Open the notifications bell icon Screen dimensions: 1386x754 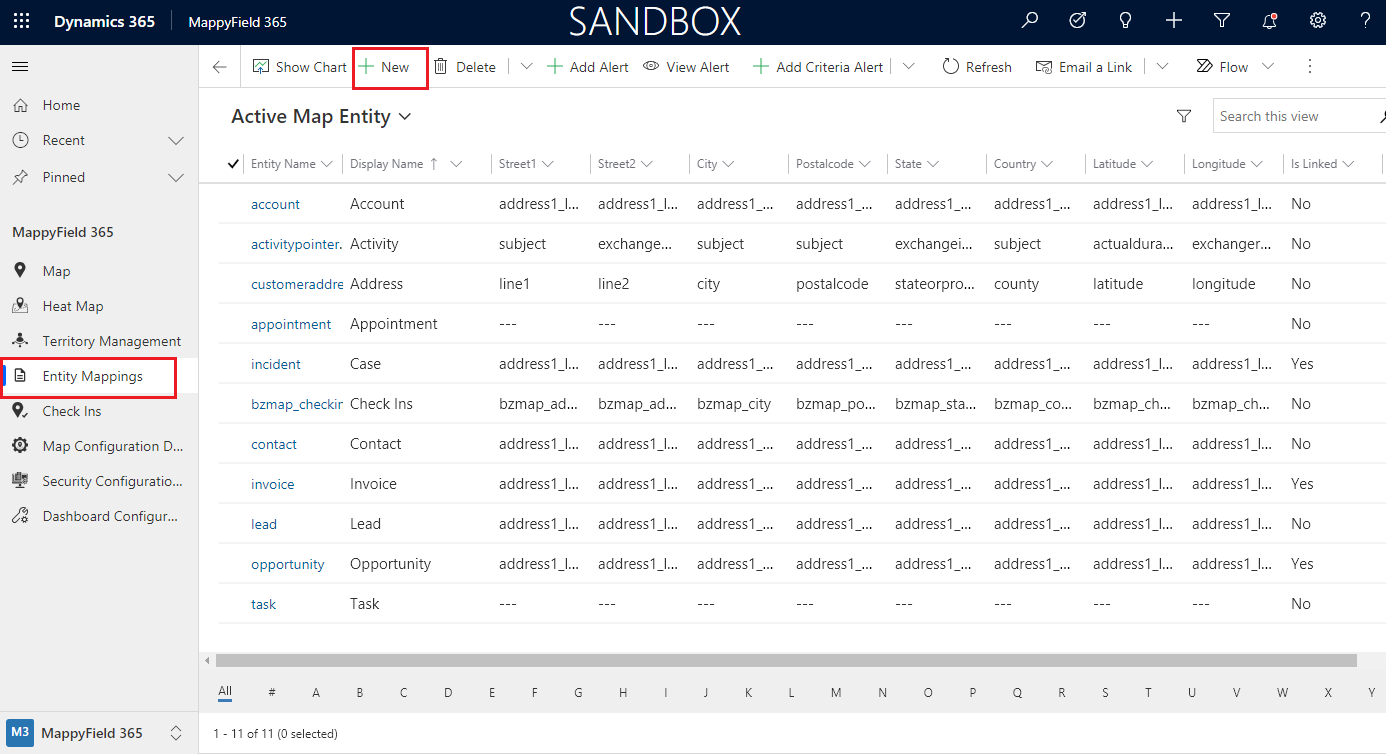pyautogui.click(x=1270, y=21)
